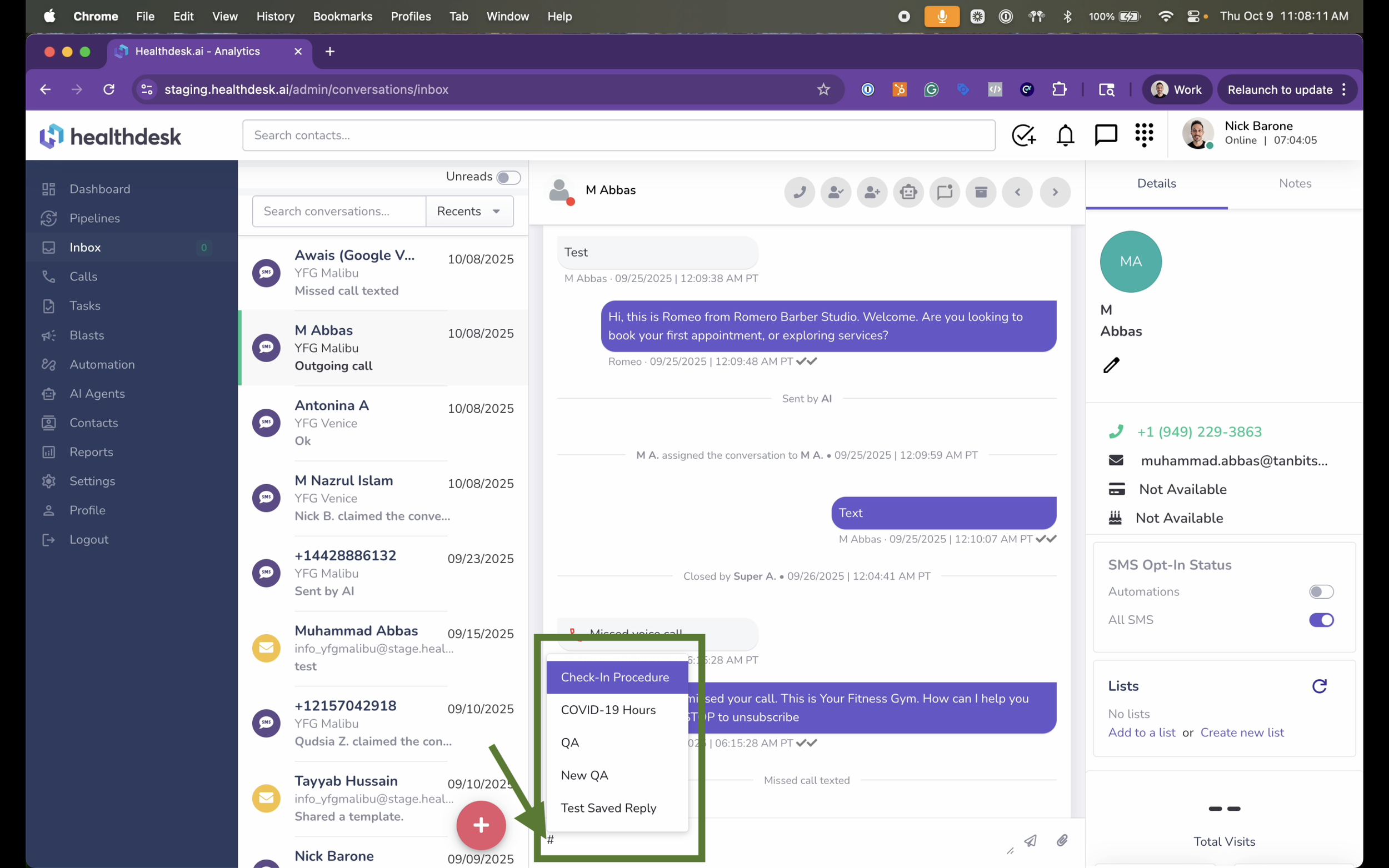Click the phone call icon in conversation header

[x=800, y=192]
